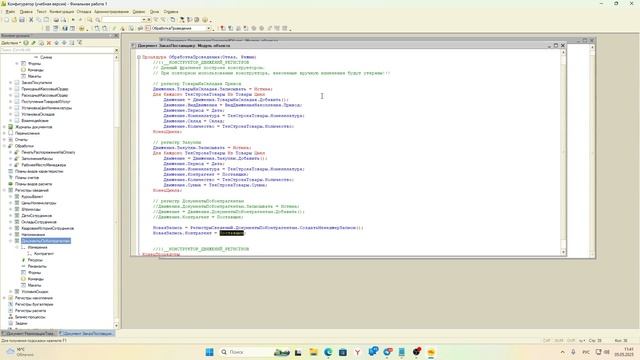Open the Файл menu
This screenshot has height=360, width=640.
click(x=10, y=12)
